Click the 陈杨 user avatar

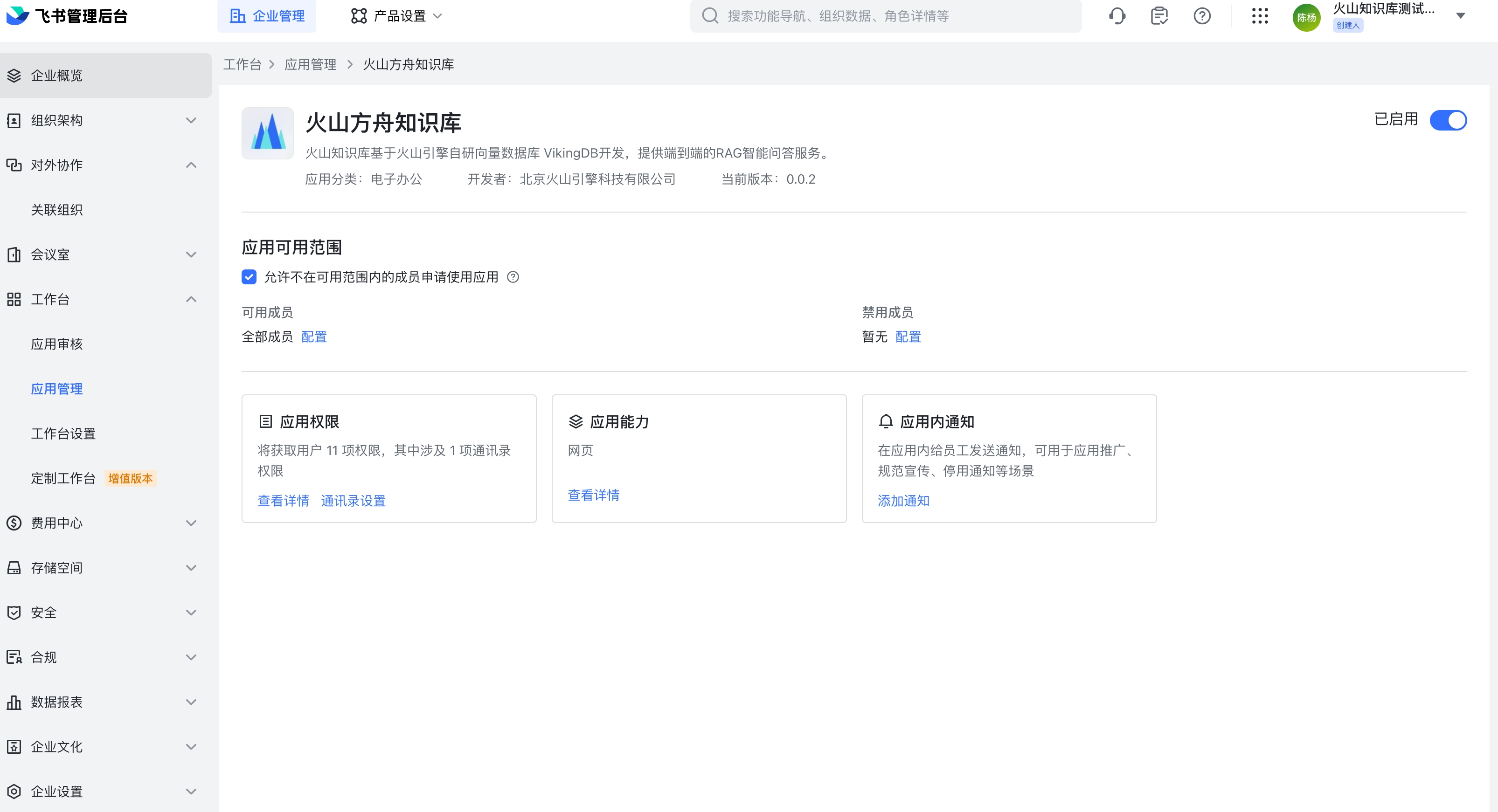point(1306,17)
